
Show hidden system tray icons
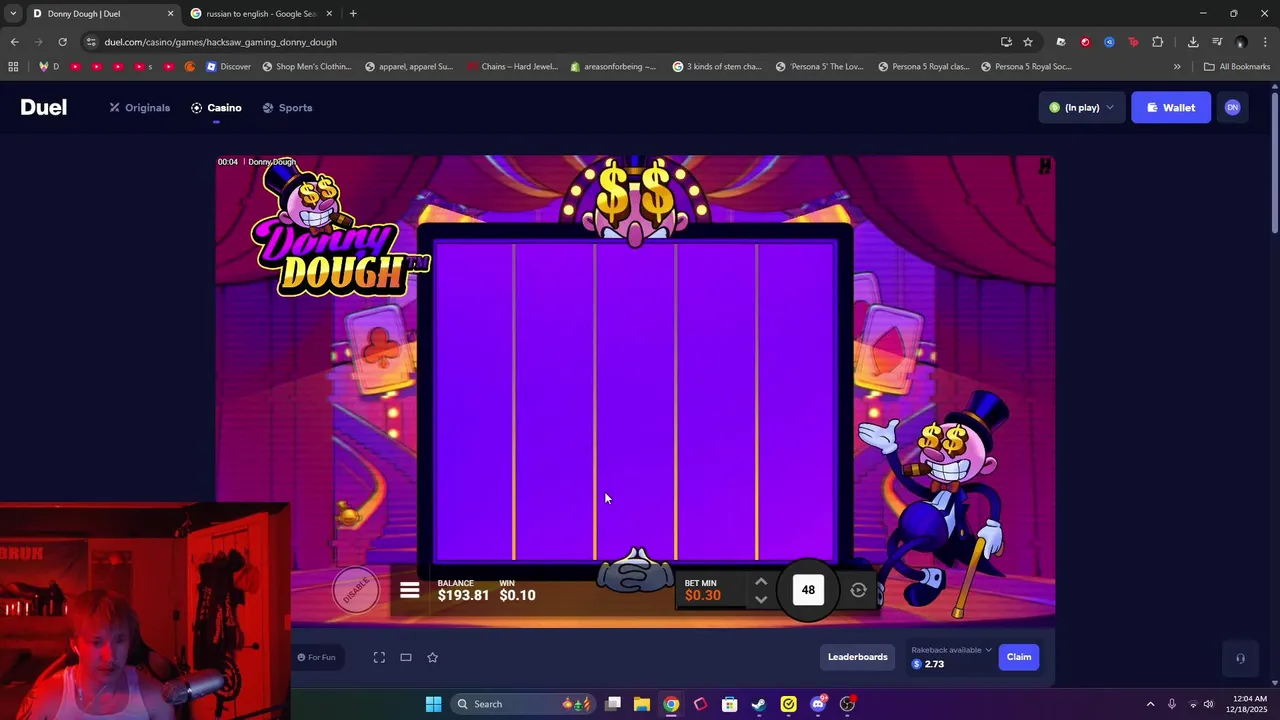click(1150, 704)
